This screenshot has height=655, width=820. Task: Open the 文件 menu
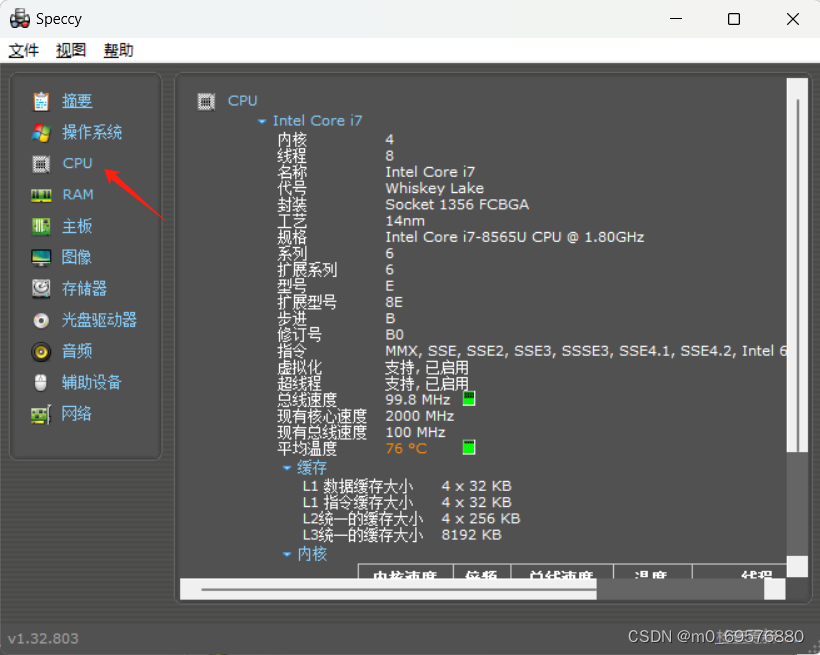tap(24, 50)
